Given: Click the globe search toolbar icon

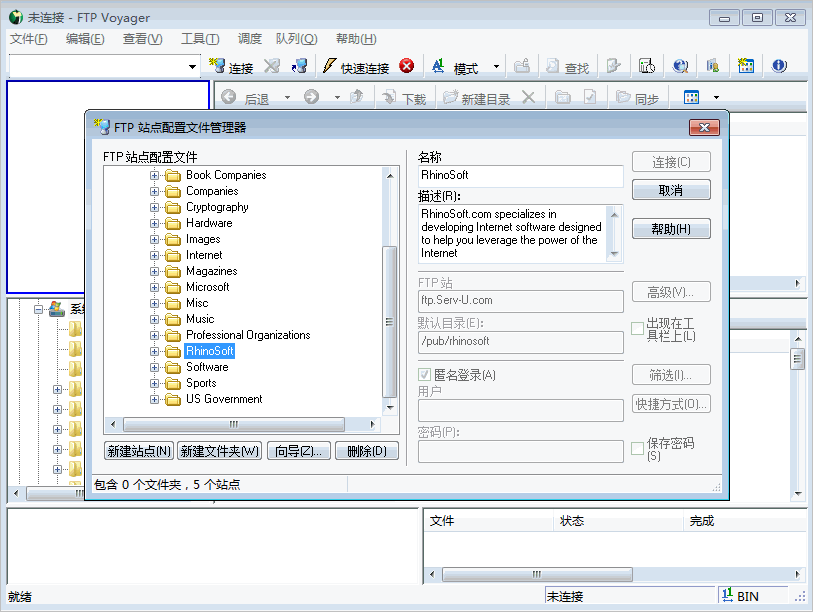Looking at the screenshot, I should (x=680, y=66).
